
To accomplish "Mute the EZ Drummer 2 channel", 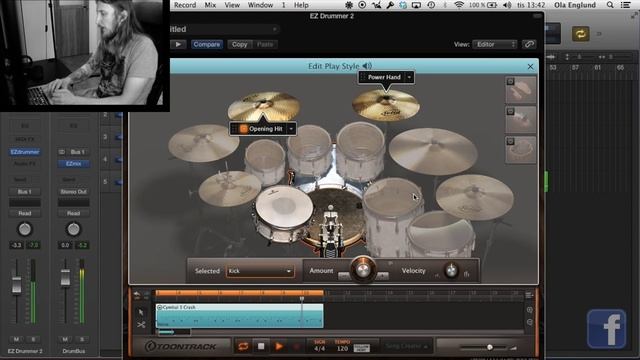I will [x=16, y=339].
